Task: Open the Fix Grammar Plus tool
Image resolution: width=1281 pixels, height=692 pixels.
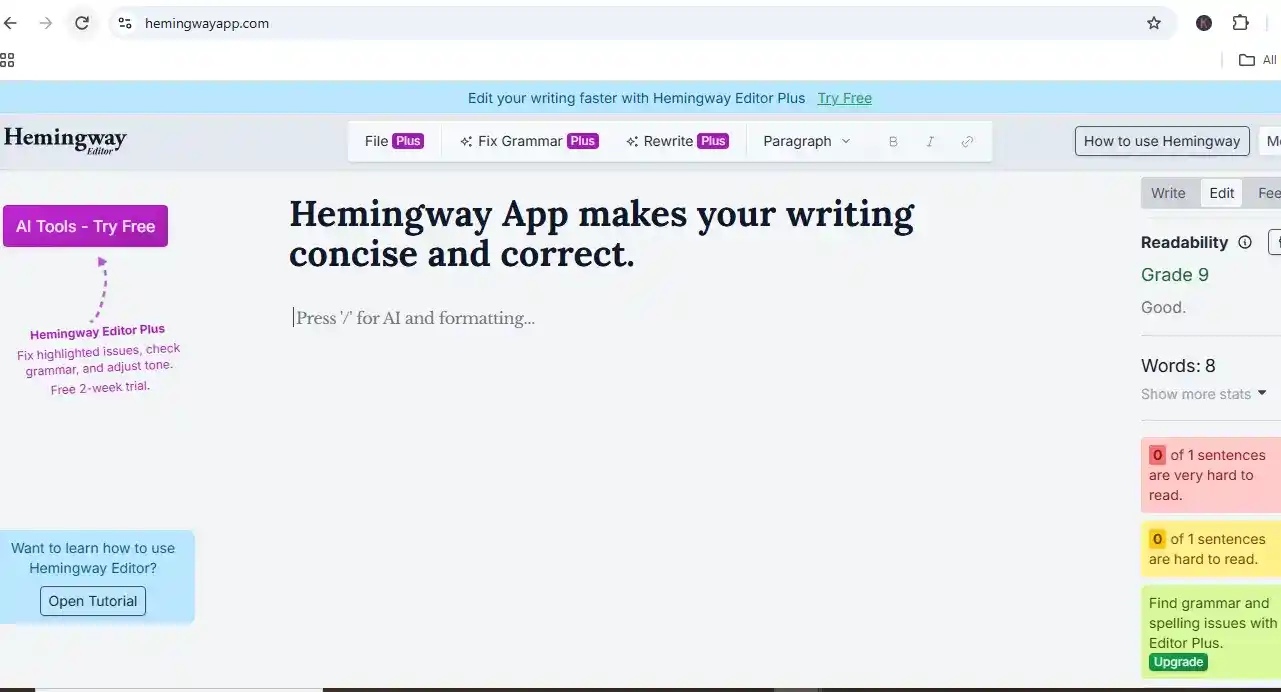Action: tap(528, 141)
